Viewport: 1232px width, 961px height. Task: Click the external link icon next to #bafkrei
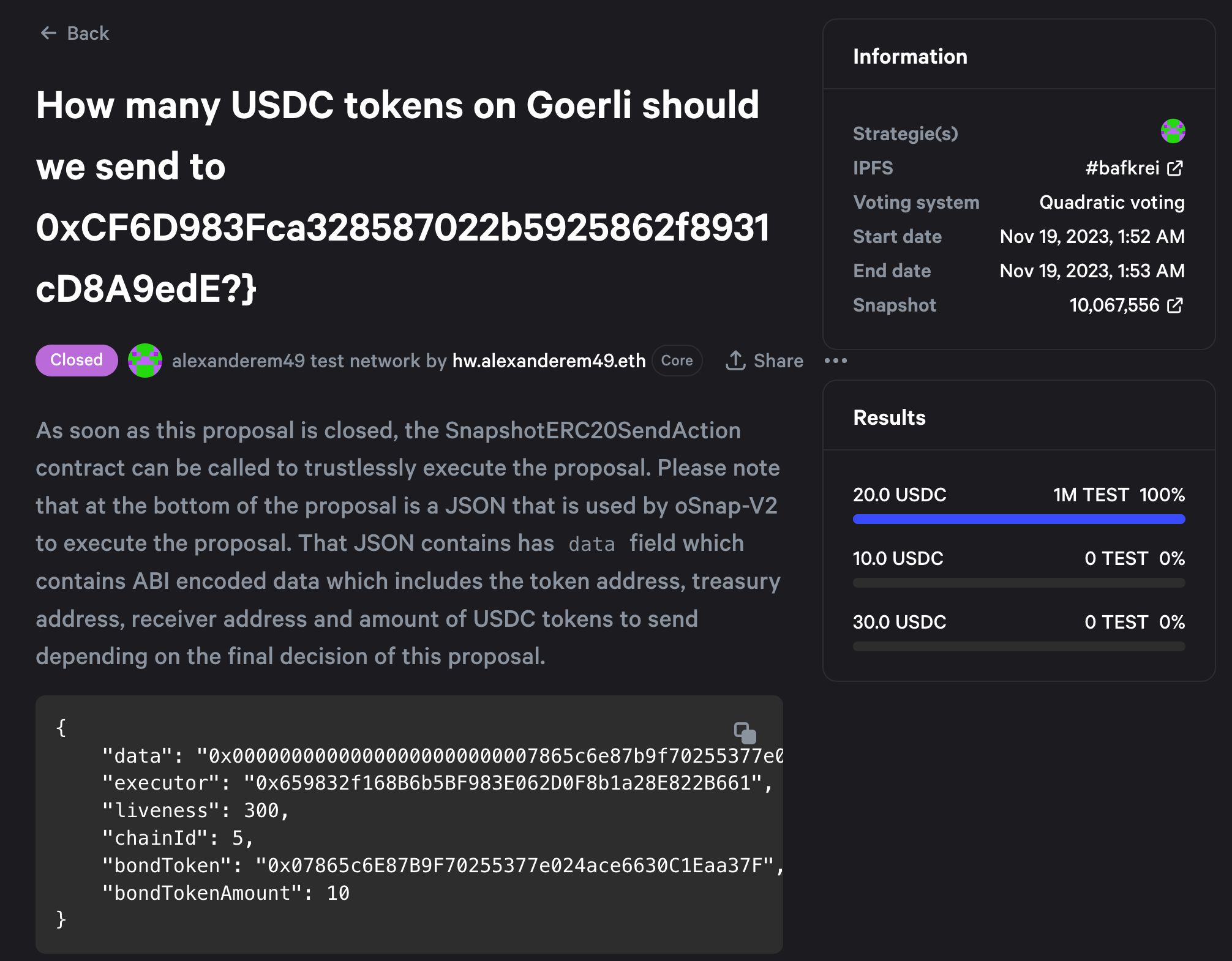coord(1175,168)
